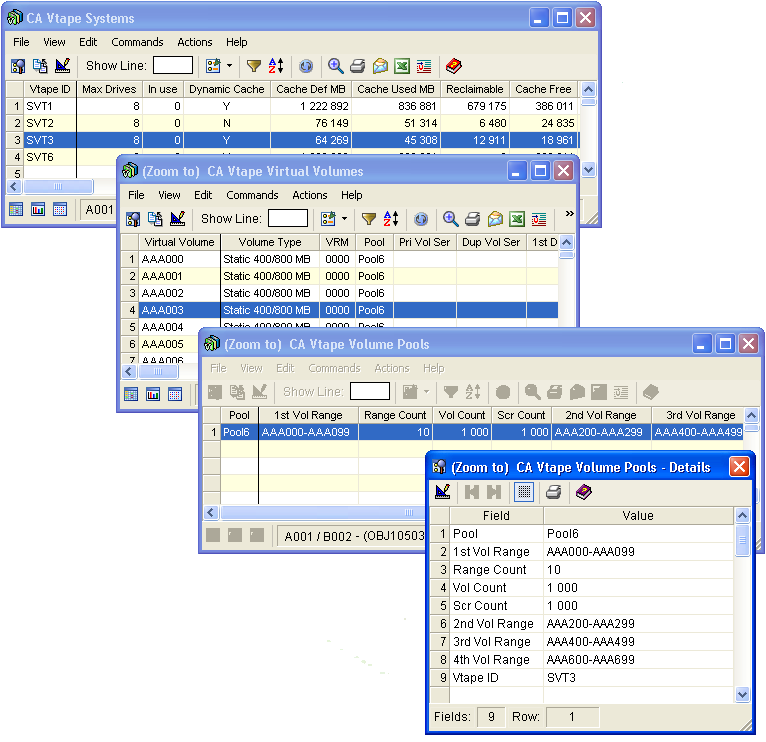The width and height of the screenshot is (766, 742).
Task: Click the copy documents icon in Vtape Systems toolbar
Action: tap(40, 66)
